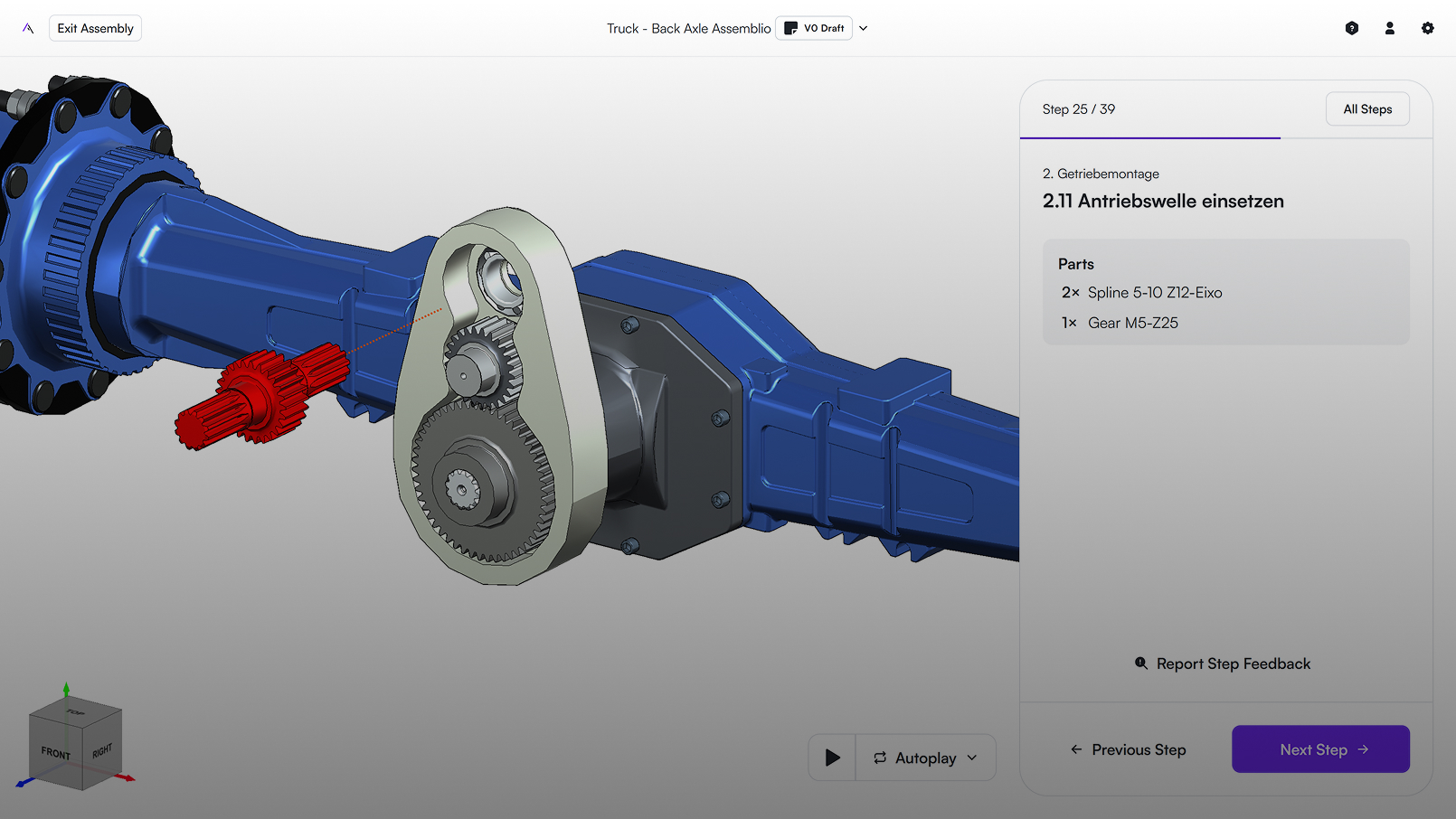Go back to the Previous Step
Viewport: 1456px width, 819px height.
(1129, 749)
